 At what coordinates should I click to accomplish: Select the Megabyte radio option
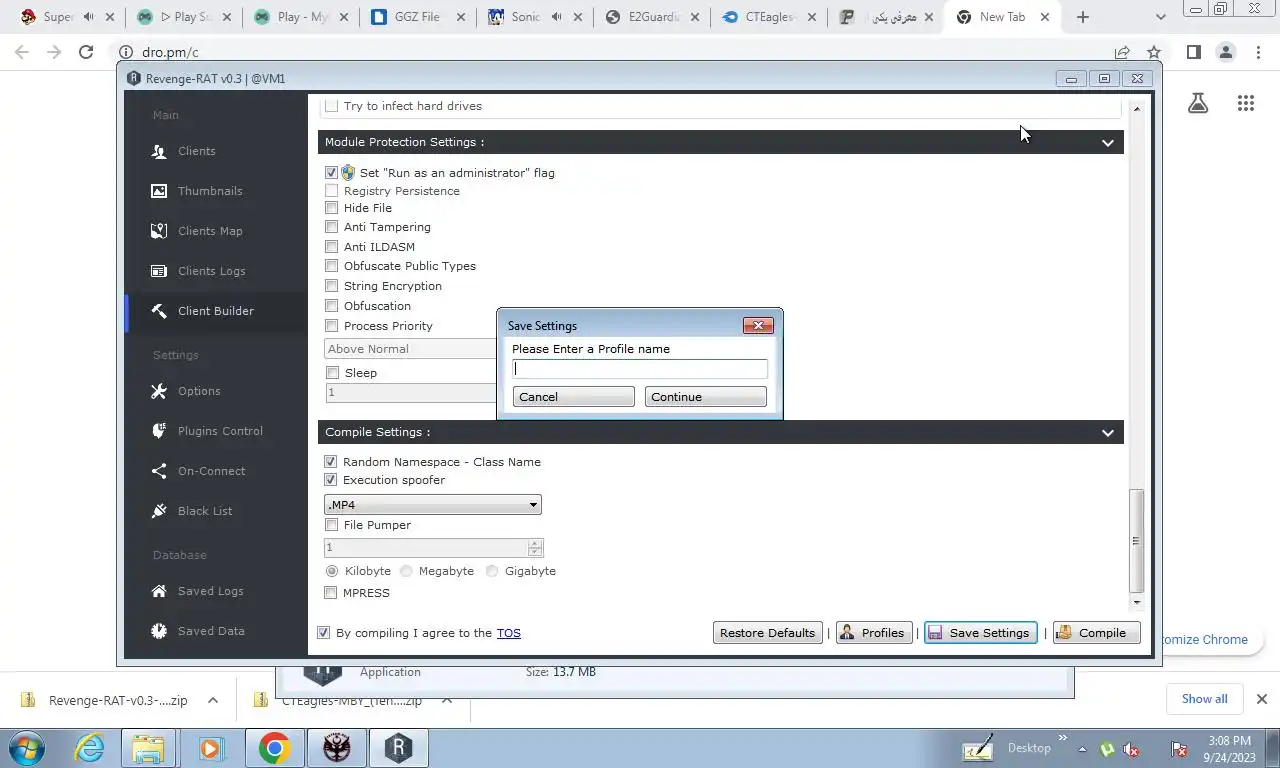406,571
